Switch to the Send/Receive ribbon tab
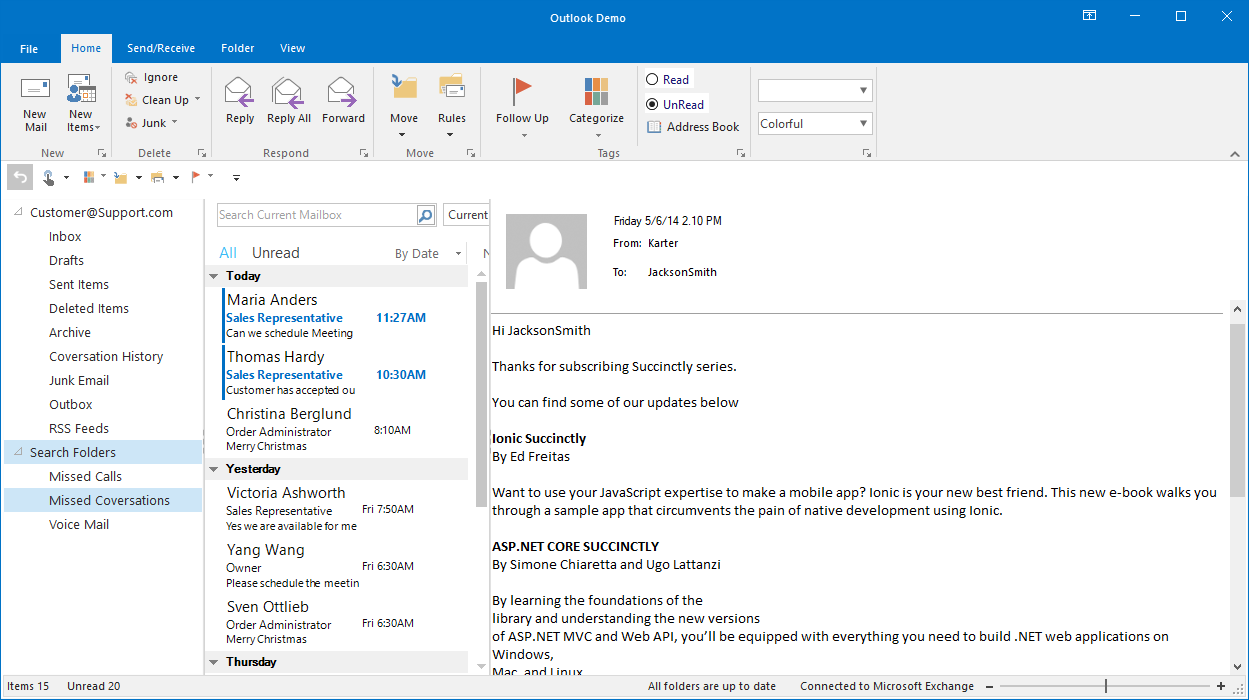1249x700 pixels. (161, 48)
